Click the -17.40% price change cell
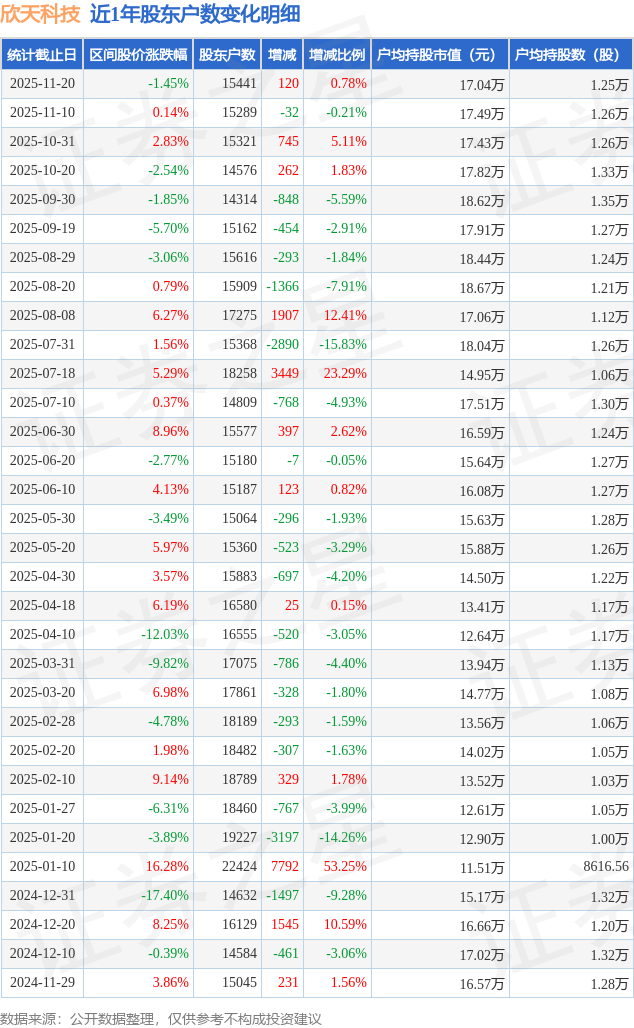The image size is (634, 1028). 165,896
